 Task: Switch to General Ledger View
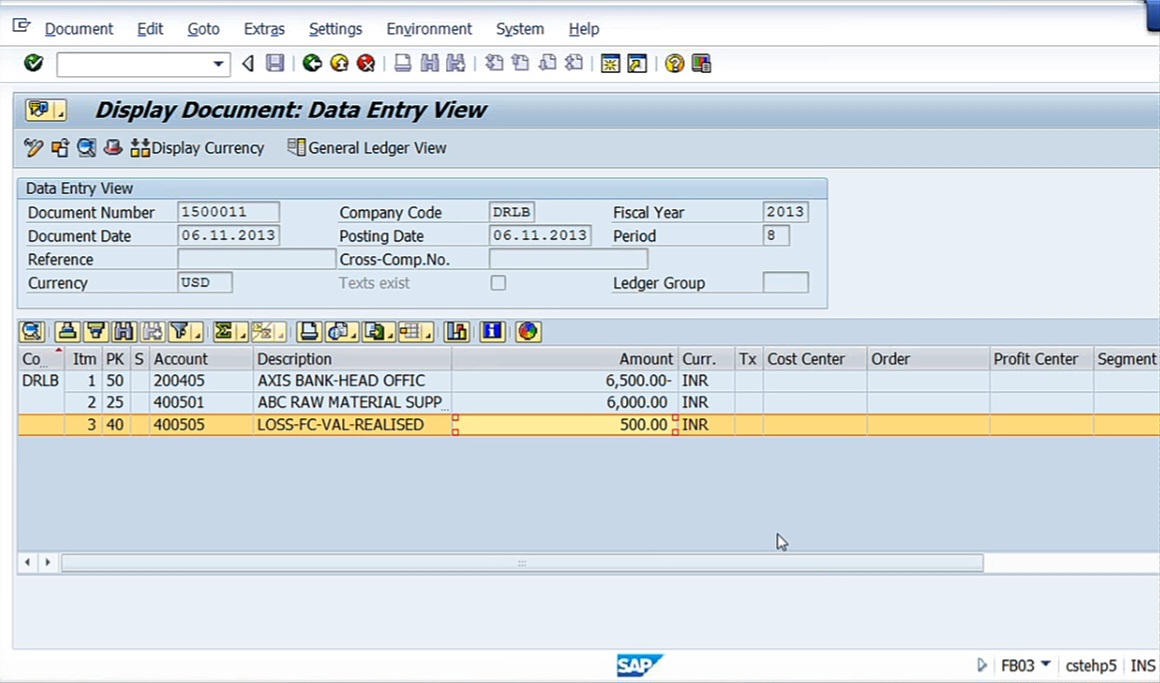click(367, 148)
